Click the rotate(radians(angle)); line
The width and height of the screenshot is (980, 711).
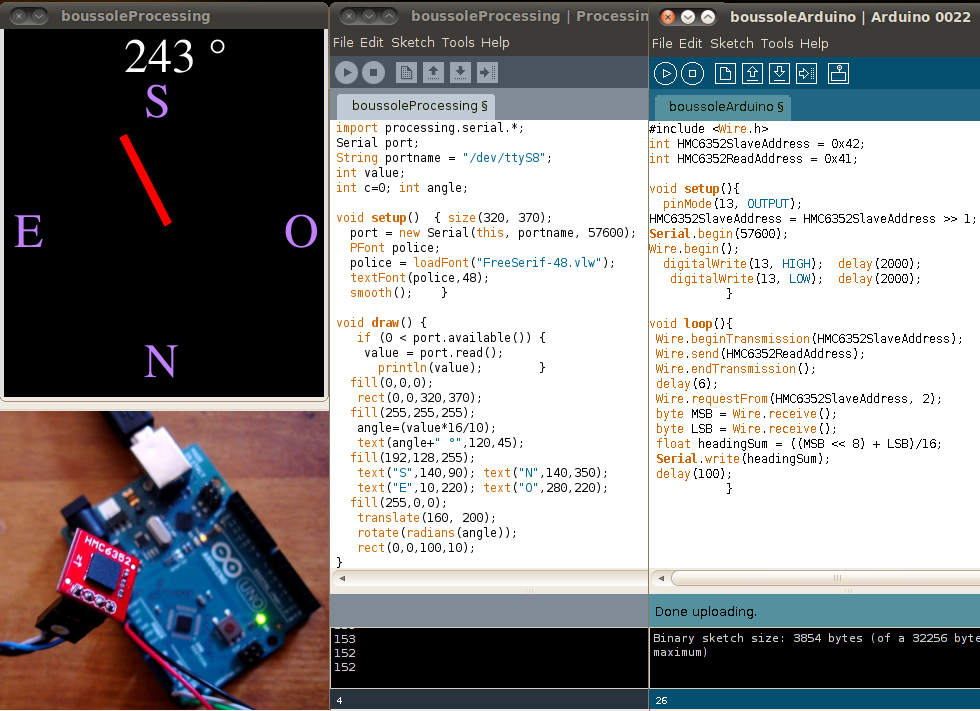tap(437, 533)
